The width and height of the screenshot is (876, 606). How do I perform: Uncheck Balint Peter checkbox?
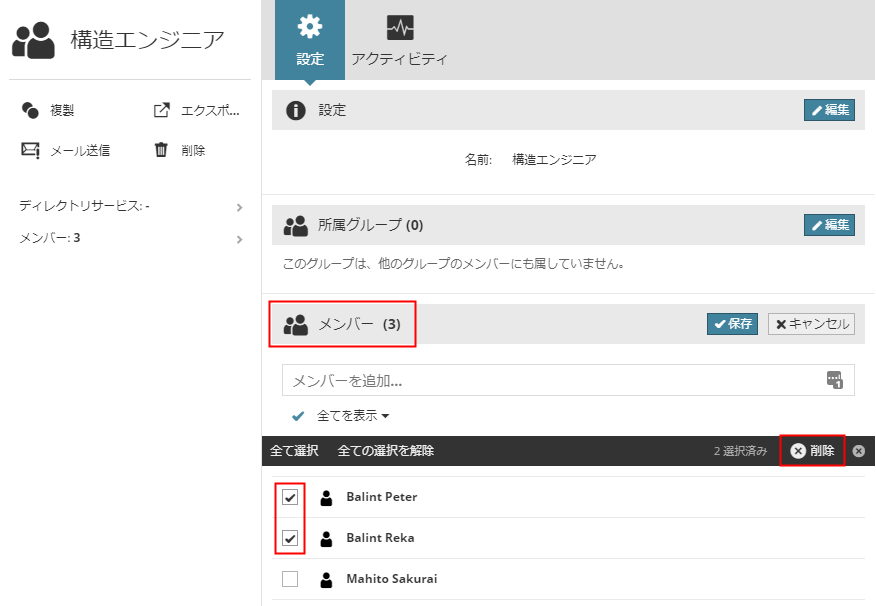(x=290, y=497)
